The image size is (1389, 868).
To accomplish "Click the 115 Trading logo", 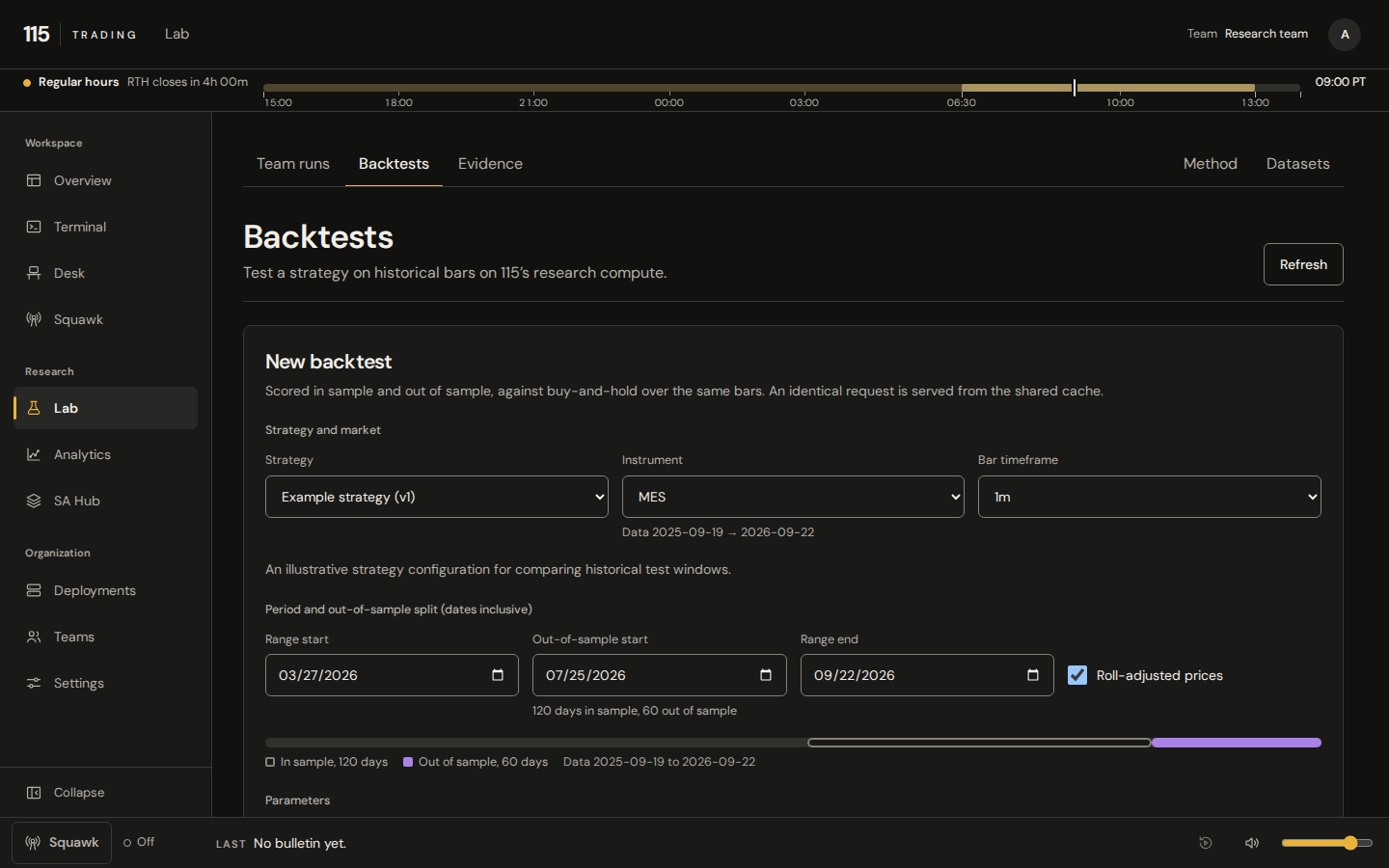I will pos(79,35).
